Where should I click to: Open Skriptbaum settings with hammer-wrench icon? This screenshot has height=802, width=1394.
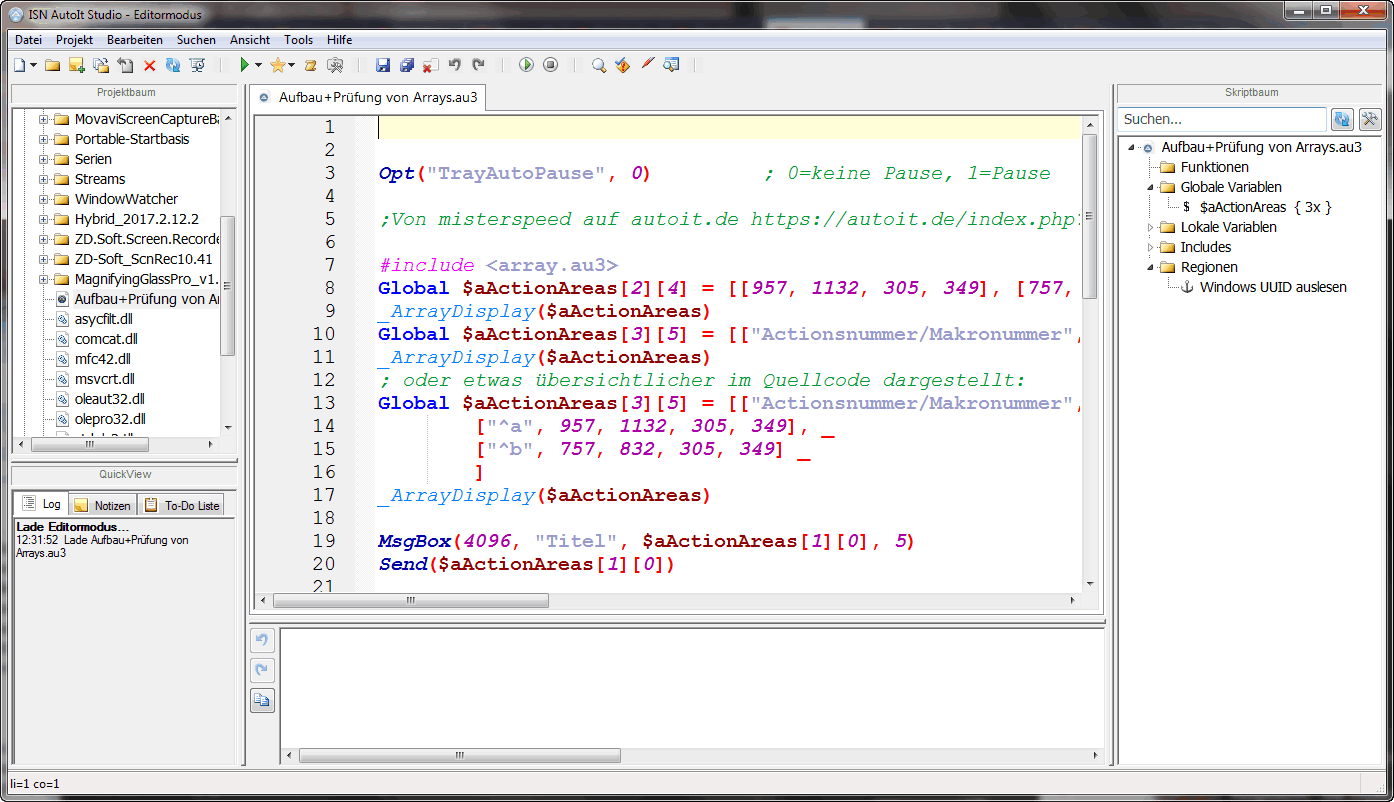click(x=1369, y=119)
